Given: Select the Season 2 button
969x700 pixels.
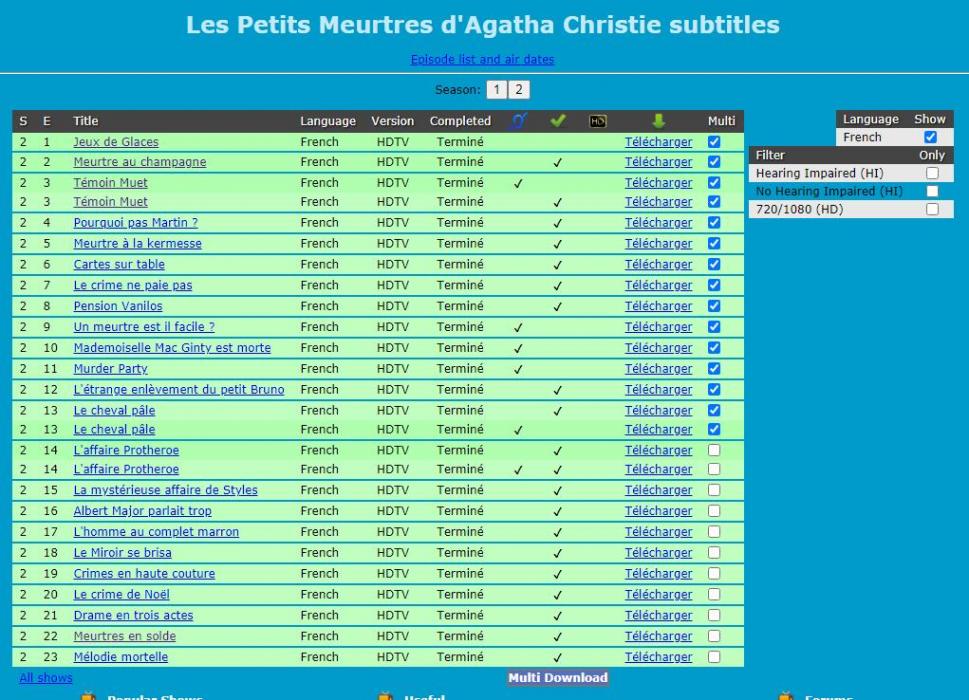Looking at the screenshot, I should point(518,90).
